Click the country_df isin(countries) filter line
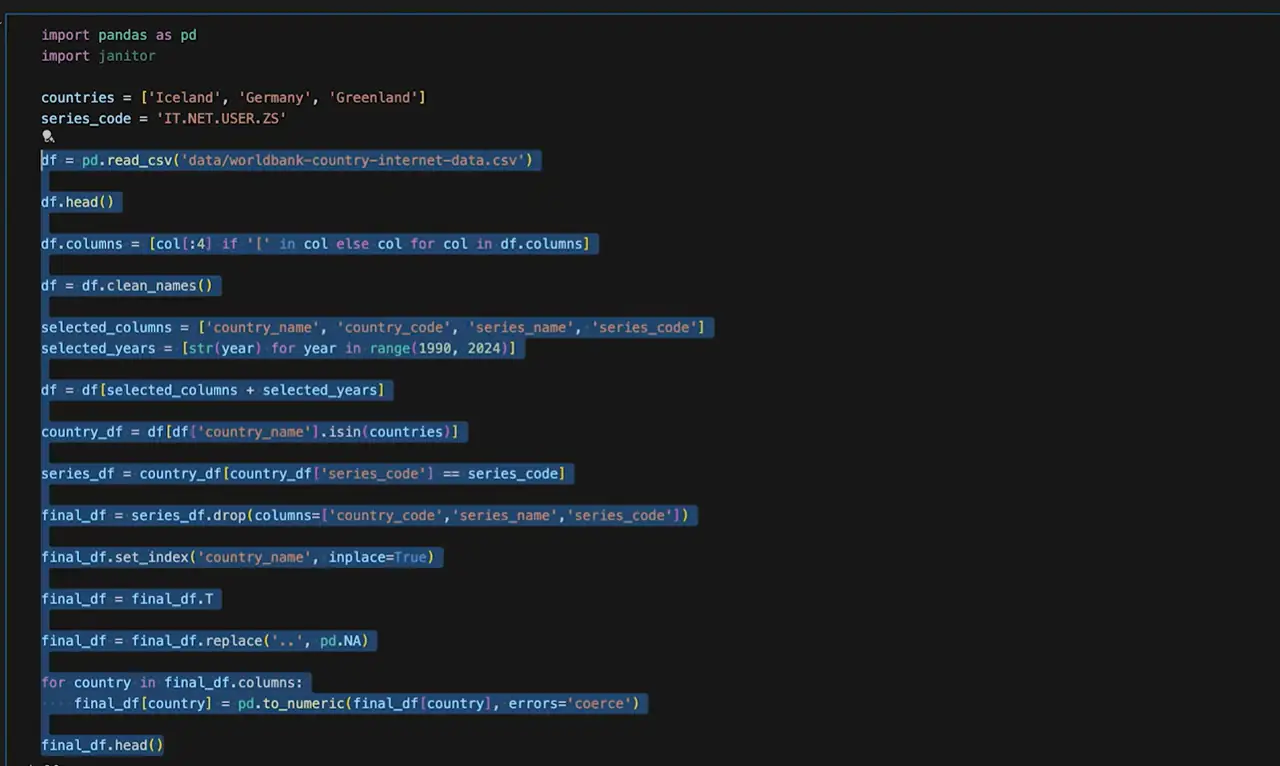This screenshot has width=1280, height=766. tap(250, 431)
